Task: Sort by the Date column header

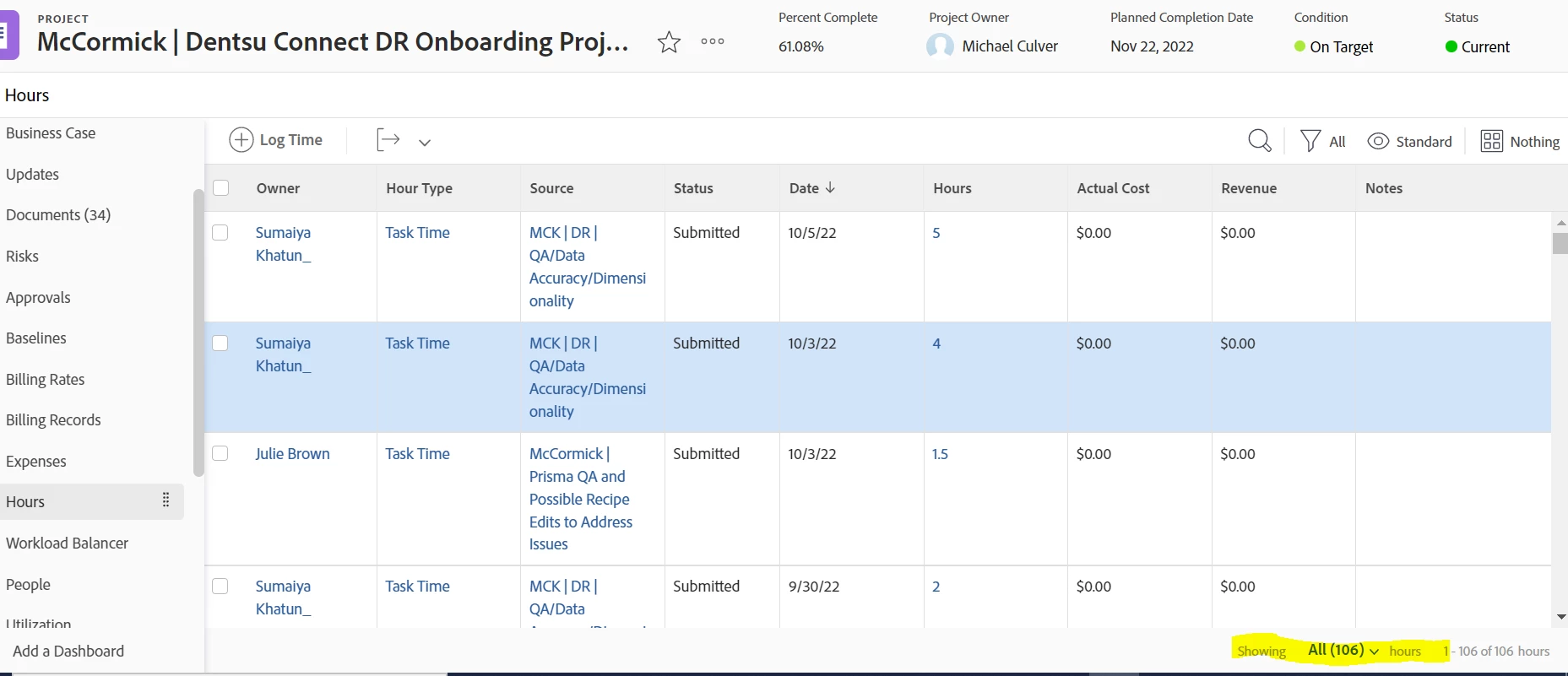Action: click(x=812, y=188)
